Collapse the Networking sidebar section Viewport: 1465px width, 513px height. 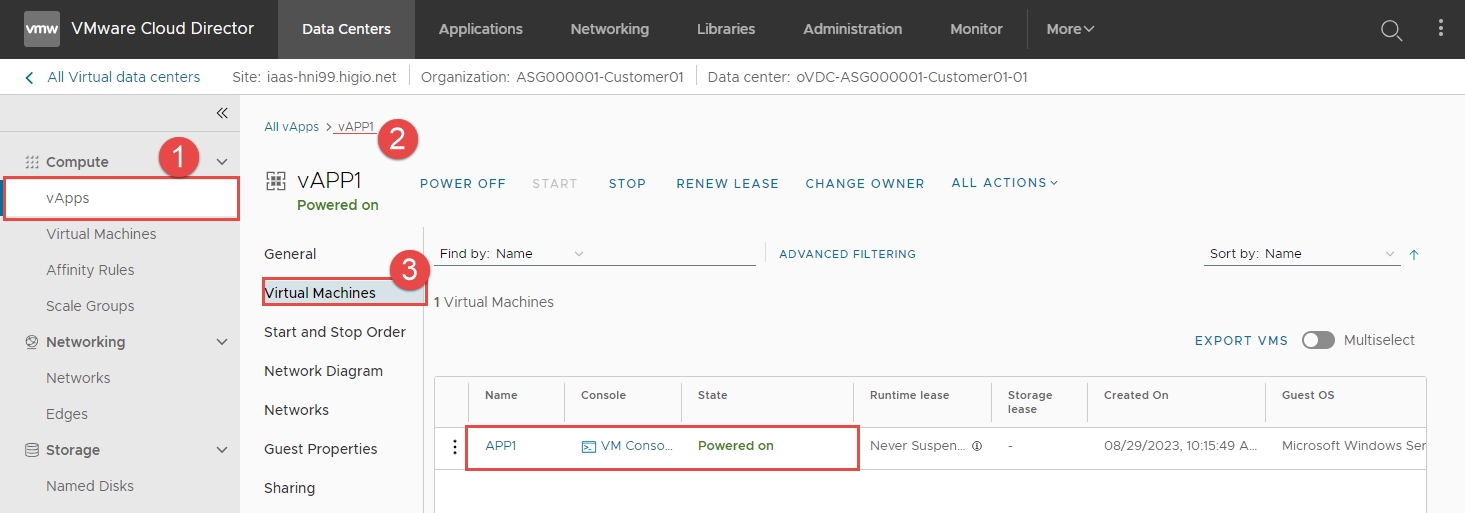tap(222, 342)
